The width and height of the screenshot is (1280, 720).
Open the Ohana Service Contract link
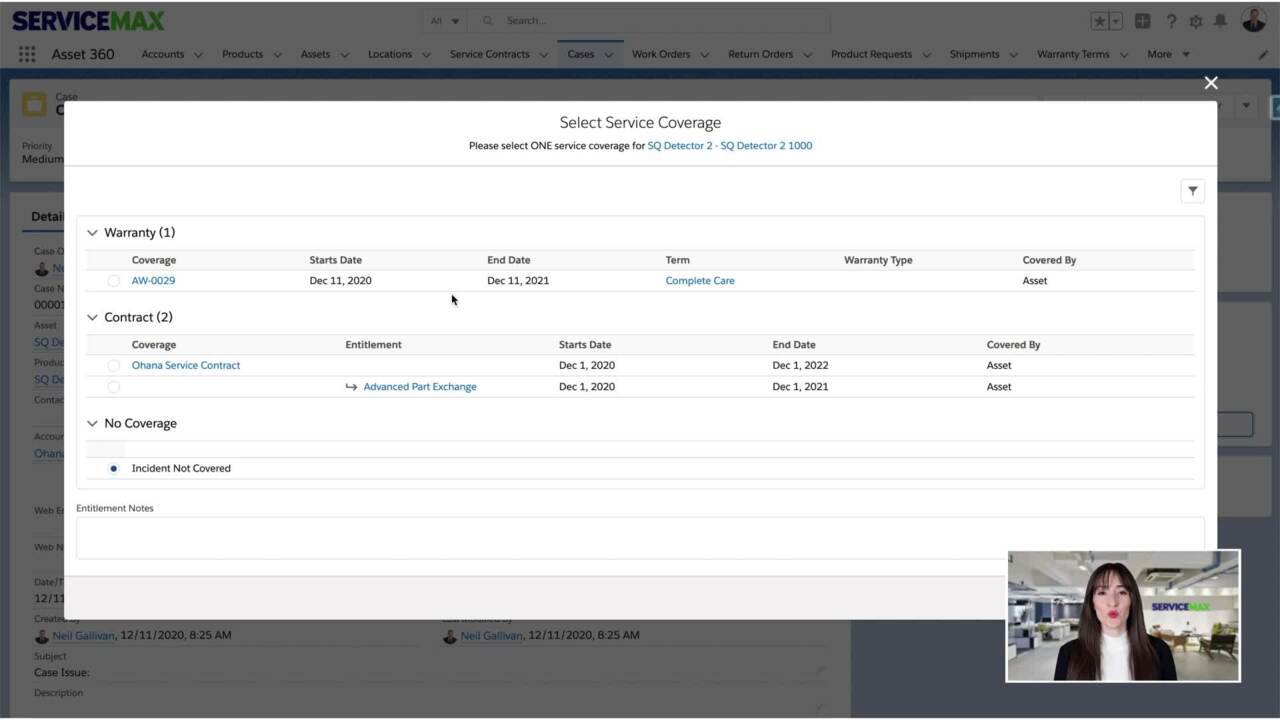[x=186, y=366]
